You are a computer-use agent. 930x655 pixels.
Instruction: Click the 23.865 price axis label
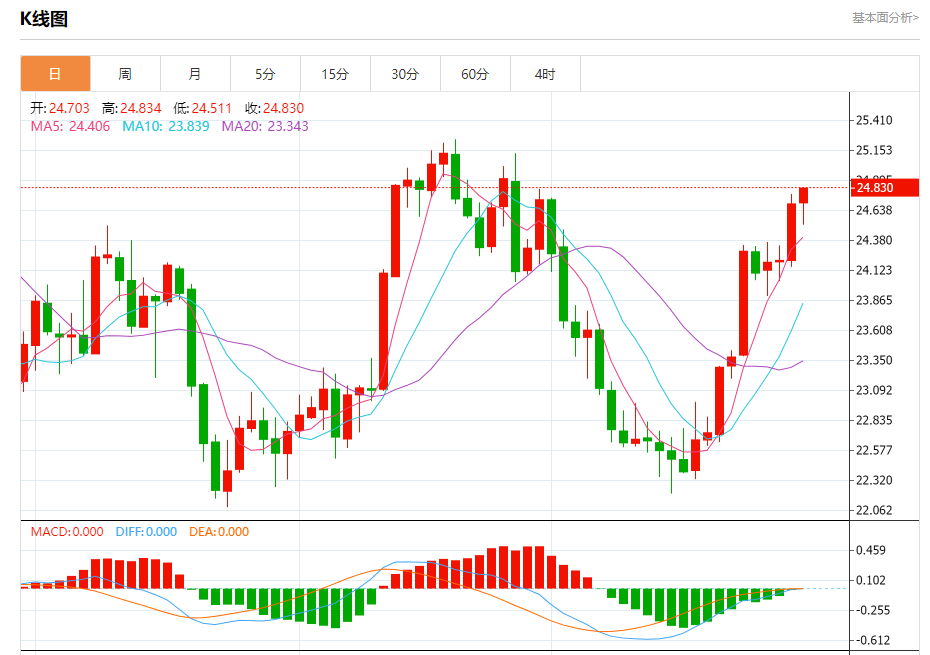874,300
